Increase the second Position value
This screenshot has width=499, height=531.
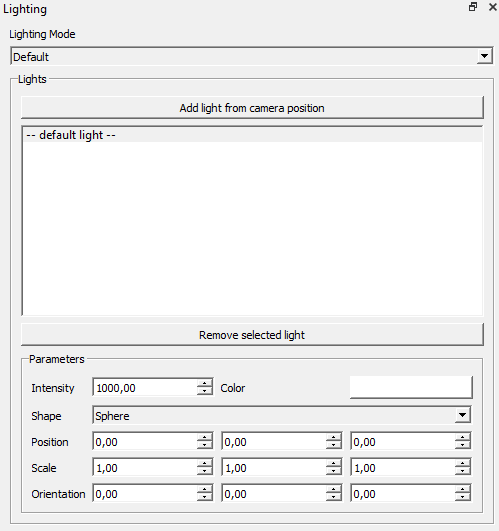point(333,437)
